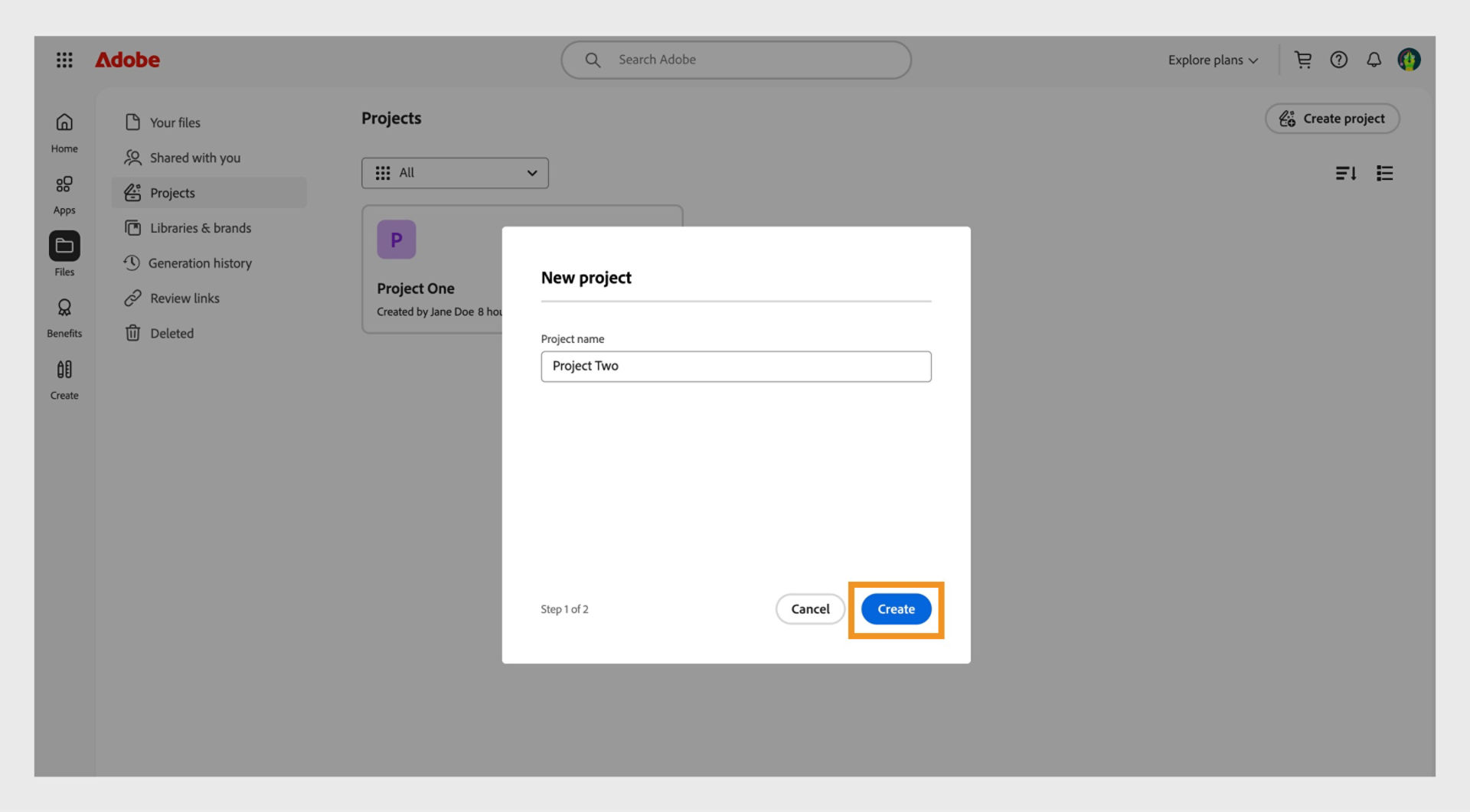Change sort order of projects

(x=1346, y=173)
